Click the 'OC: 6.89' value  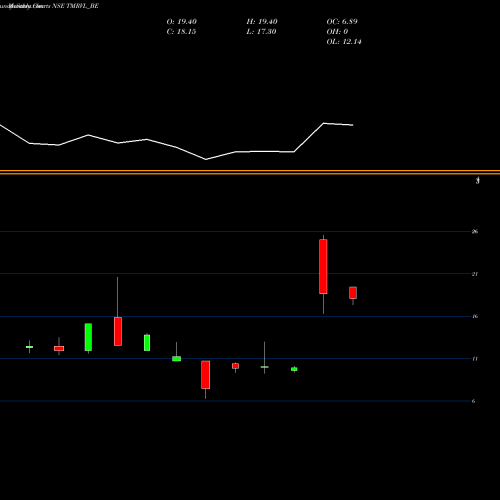pyautogui.click(x=342, y=22)
